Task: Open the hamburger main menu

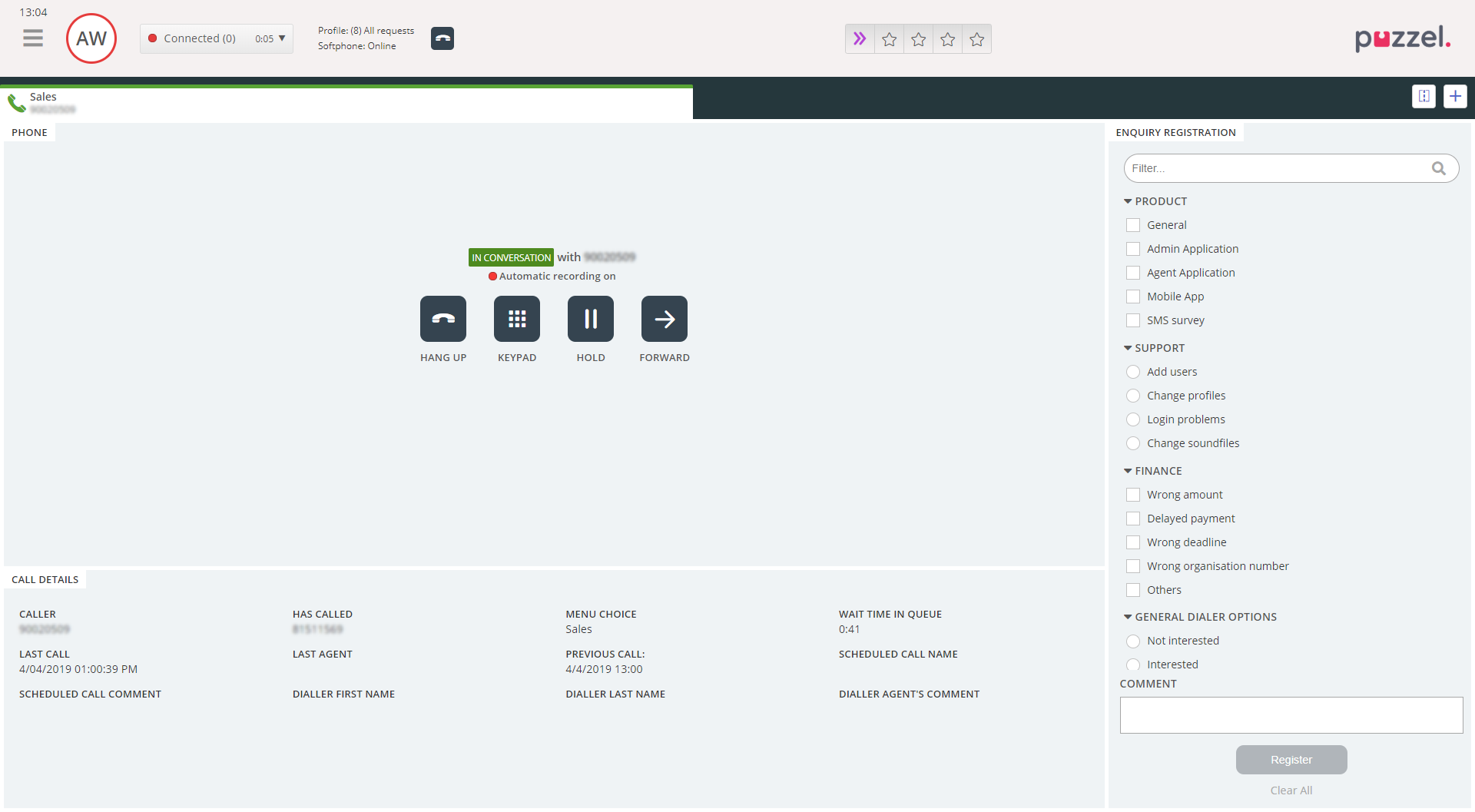Action: [33, 38]
